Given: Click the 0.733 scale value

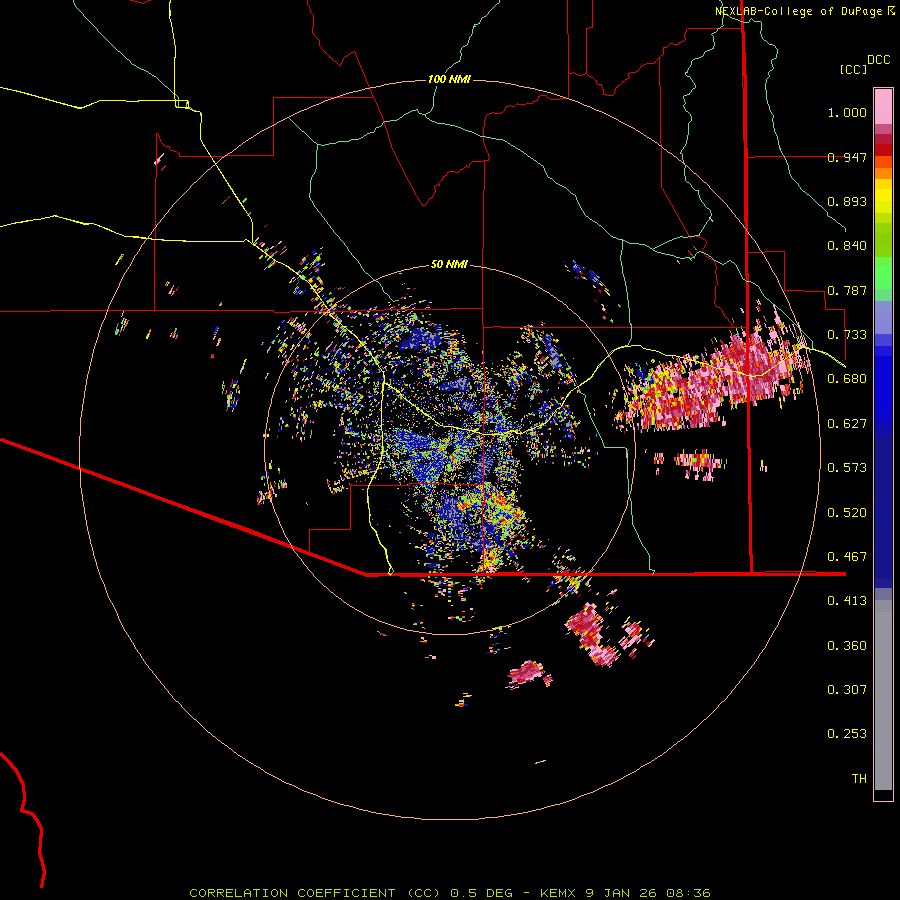Looking at the screenshot, I should pyautogui.click(x=847, y=335).
